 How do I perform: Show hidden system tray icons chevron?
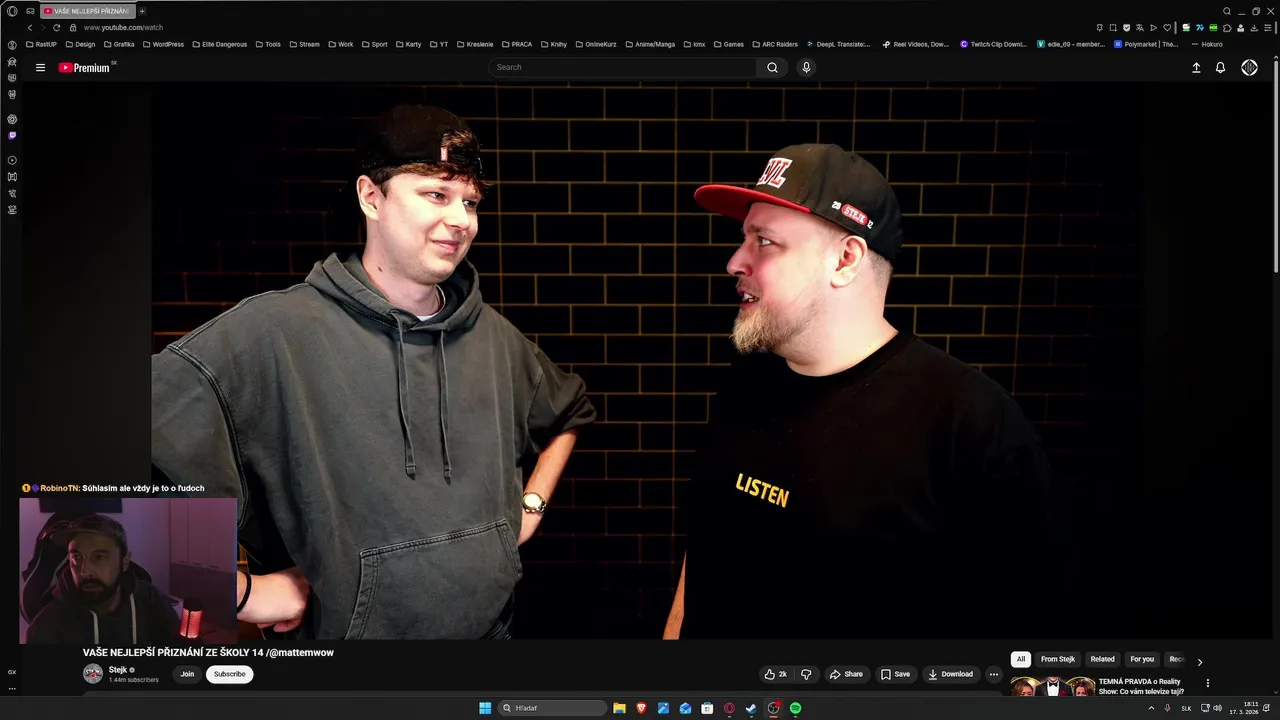click(x=1151, y=708)
